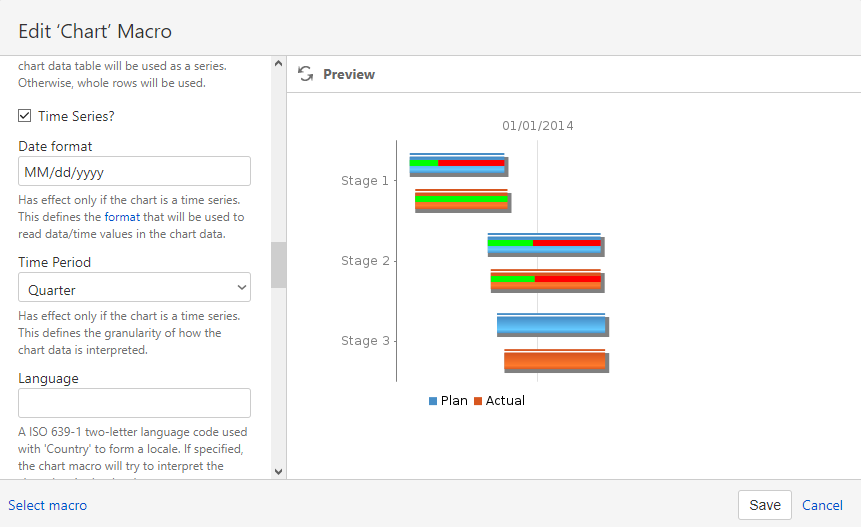
Task: Open the Time Period dropdown
Action: [135, 288]
